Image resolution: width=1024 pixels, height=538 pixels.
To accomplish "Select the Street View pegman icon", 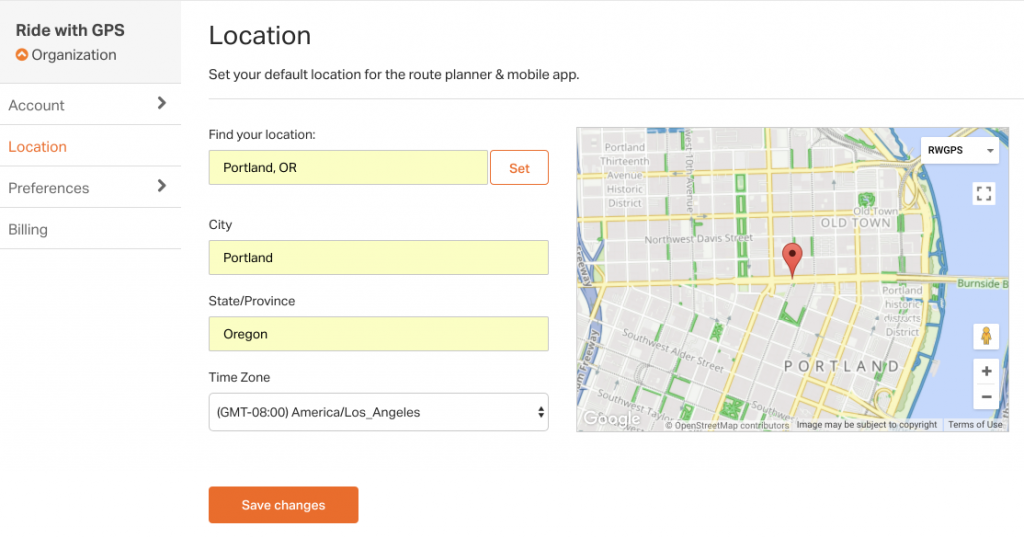I will coord(985,336).
